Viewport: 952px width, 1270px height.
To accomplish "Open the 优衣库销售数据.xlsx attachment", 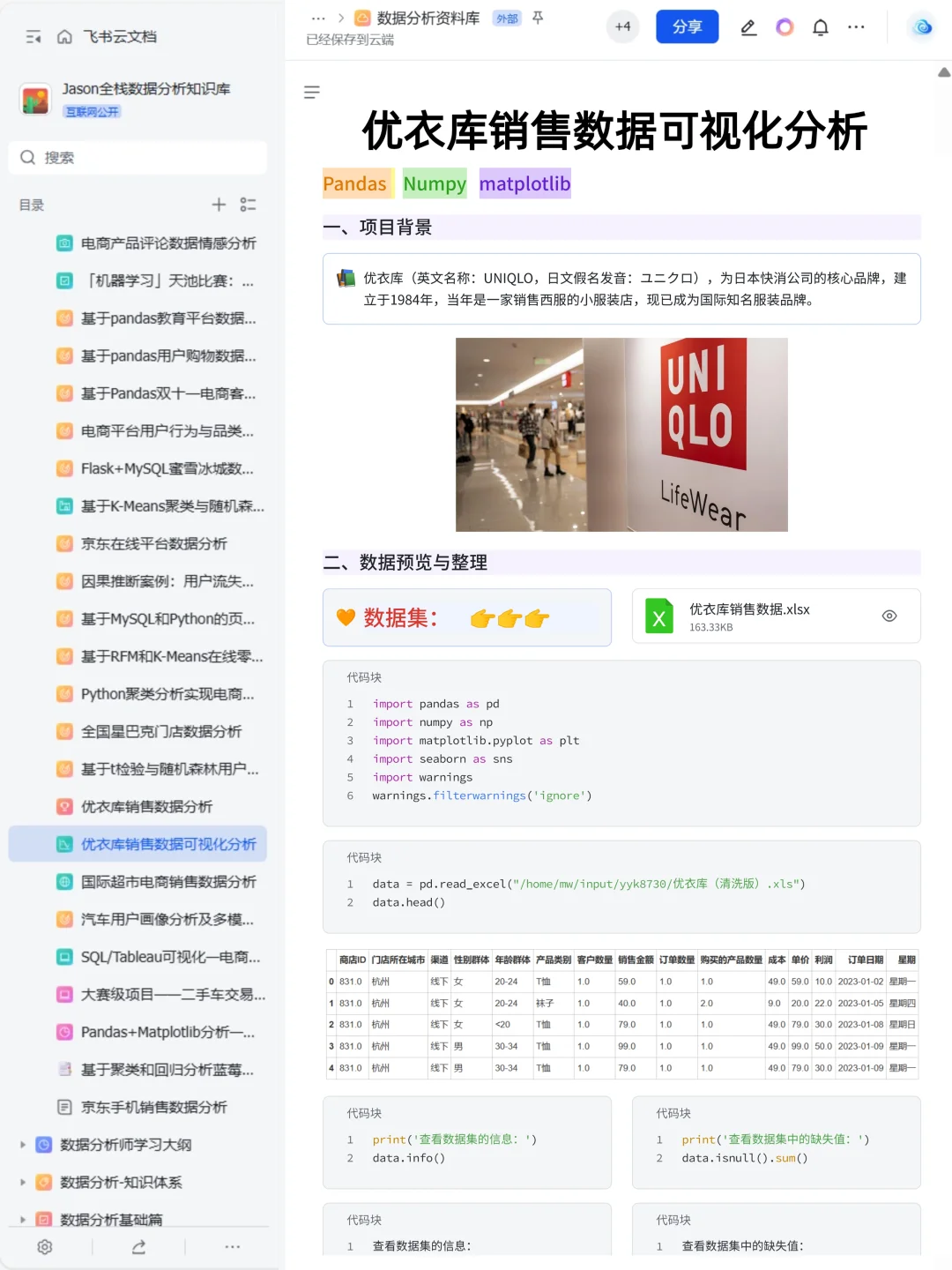I will tap(777, 616).
